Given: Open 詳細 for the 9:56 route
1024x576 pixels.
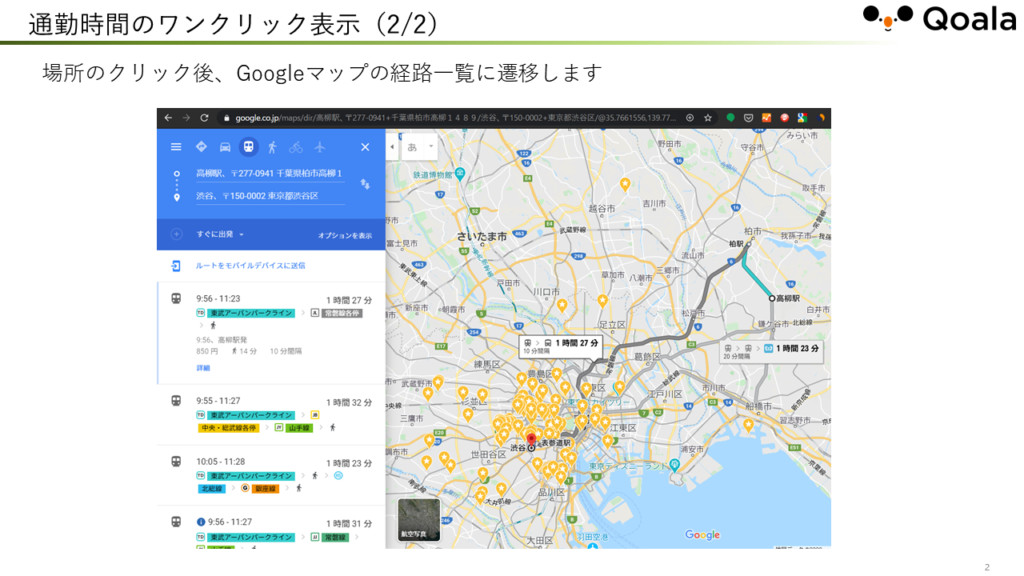Looking at the screenshot, I should coord(203,368).
